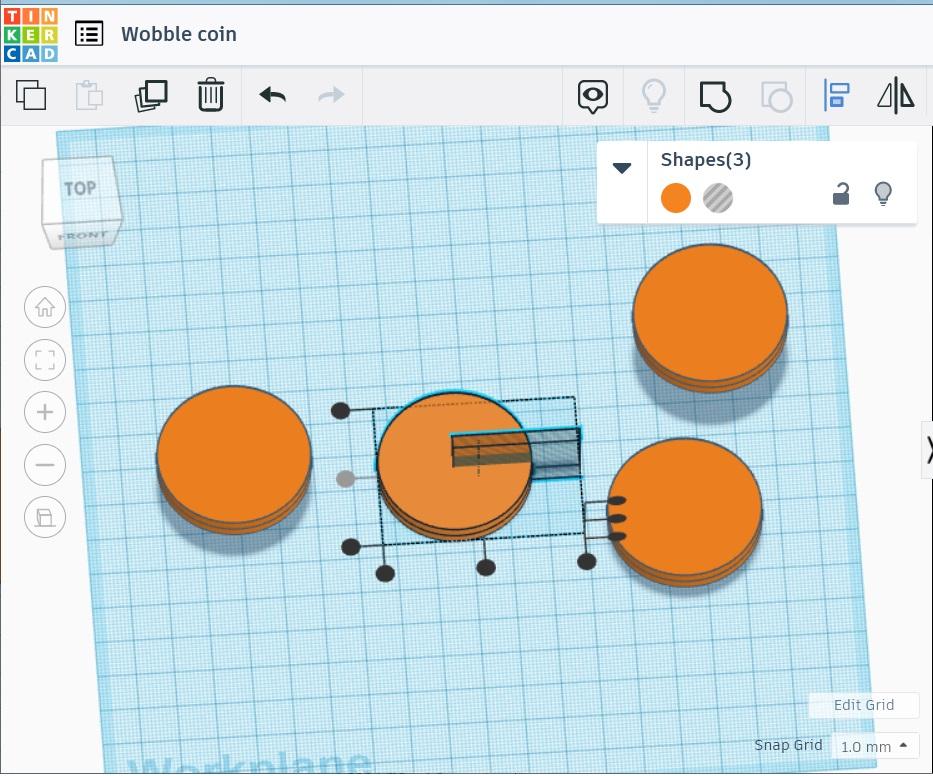Click the TOP face of view cube
This screenshot has height=776, width=933.
point(80,189)
